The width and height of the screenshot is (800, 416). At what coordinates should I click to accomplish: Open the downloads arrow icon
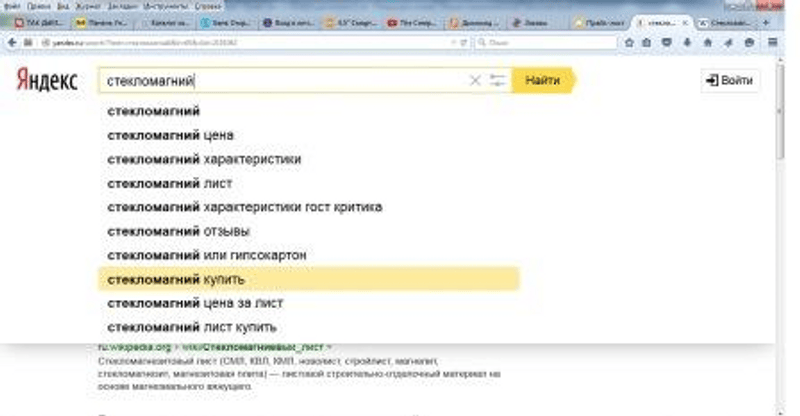click(687, 43)
